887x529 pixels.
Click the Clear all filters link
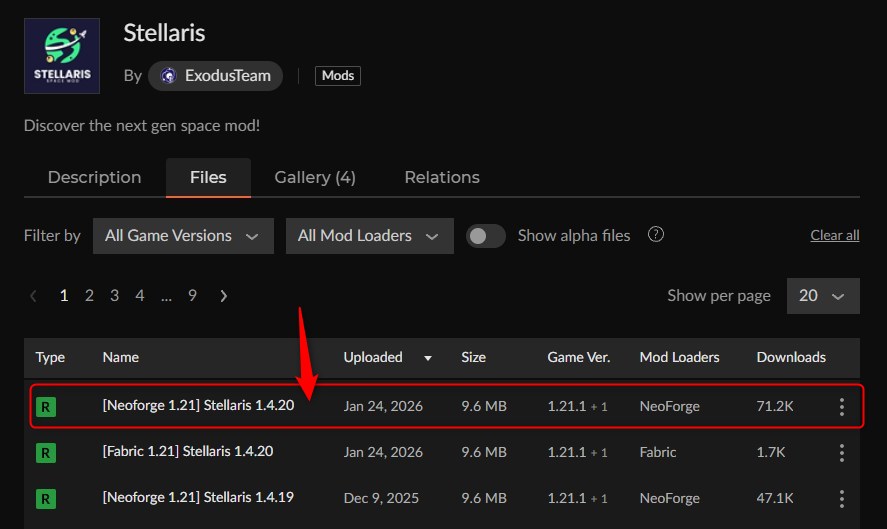coord(834,235)
